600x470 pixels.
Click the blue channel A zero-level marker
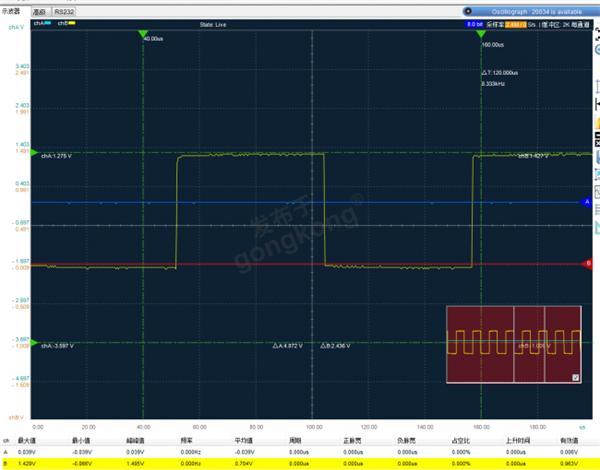[587, 202]
